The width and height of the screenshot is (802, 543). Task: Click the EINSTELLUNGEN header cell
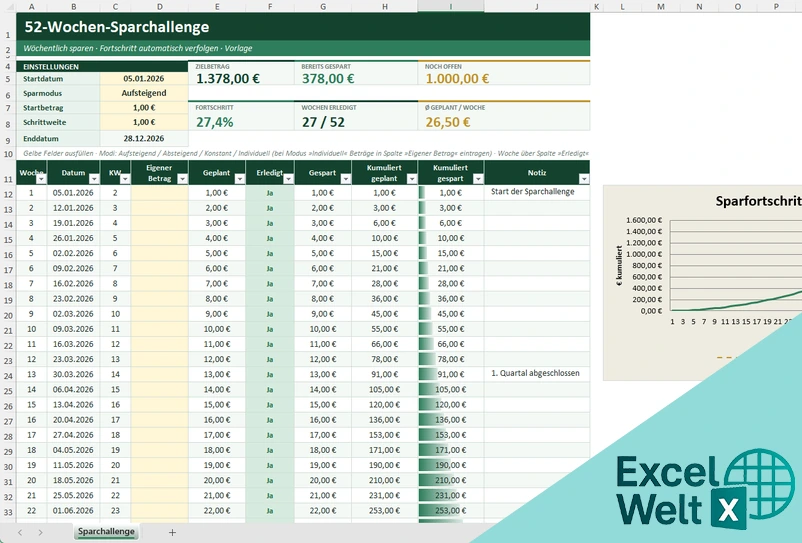click(x=102, y=66)
